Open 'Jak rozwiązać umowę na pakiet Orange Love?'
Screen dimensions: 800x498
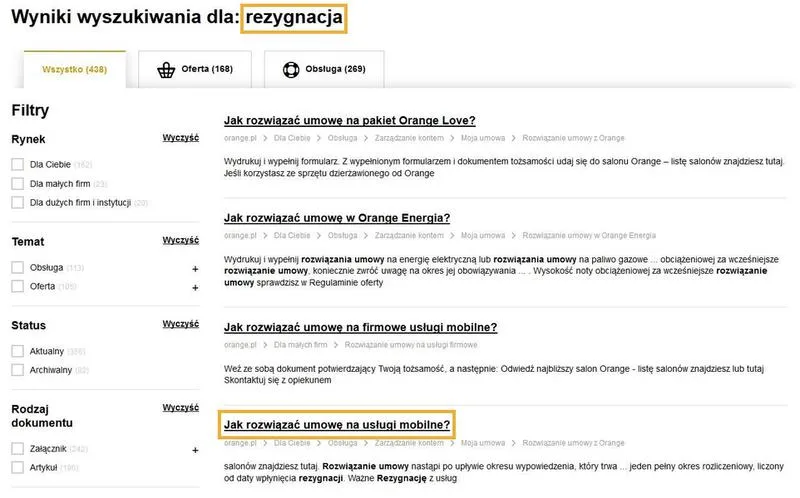pos(349,120)
